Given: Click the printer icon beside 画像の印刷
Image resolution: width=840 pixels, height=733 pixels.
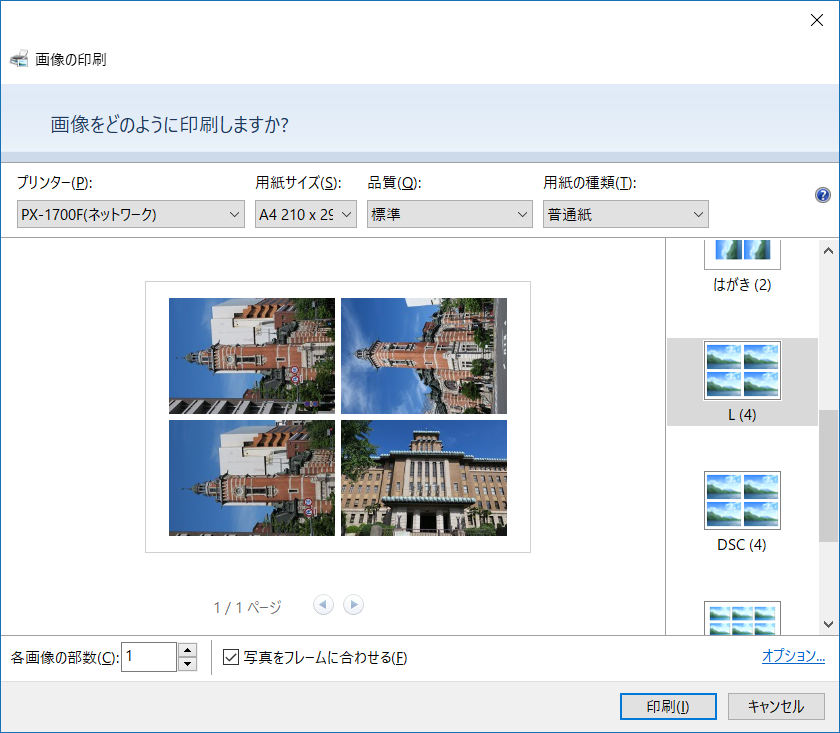Looking at the screenshot, I should [19, 58].
